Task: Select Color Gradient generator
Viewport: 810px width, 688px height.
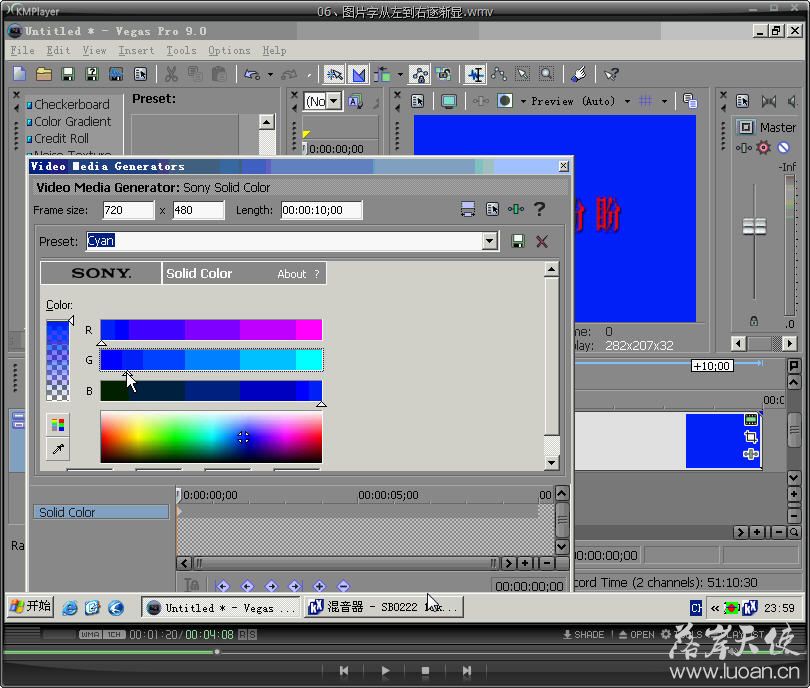Action: (72, 121)
